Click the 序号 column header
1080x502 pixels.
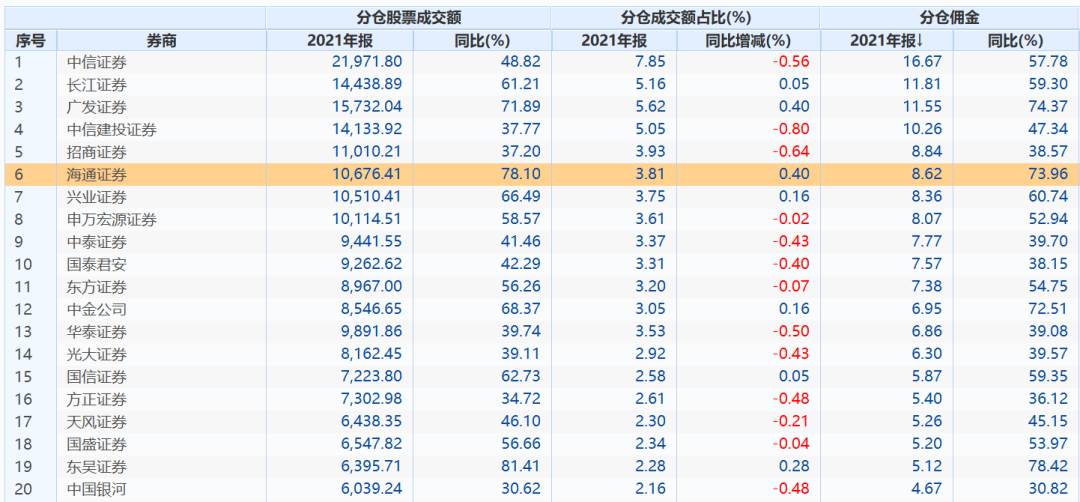[30, 41]
